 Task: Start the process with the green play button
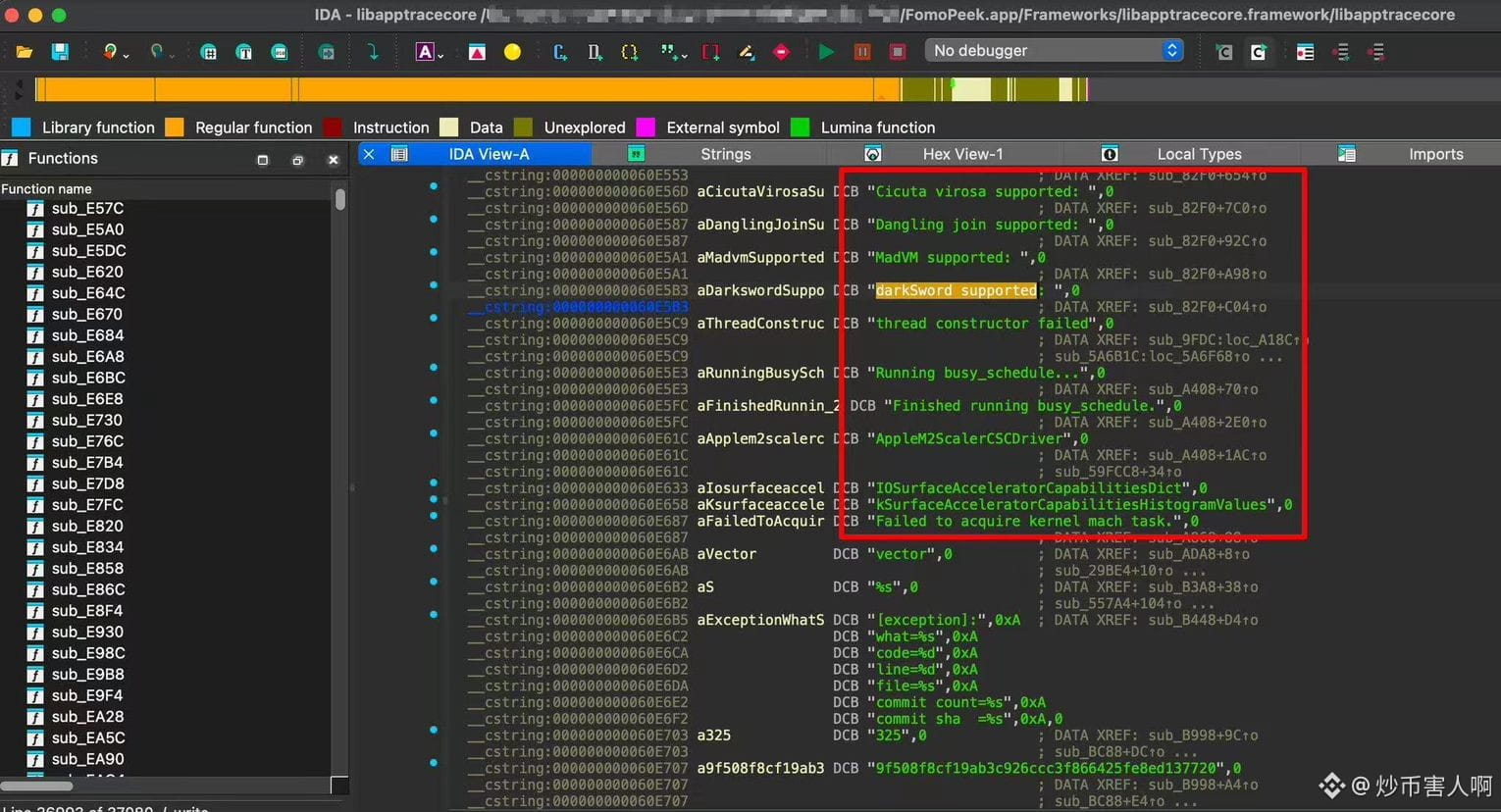(x=826, y=51)
